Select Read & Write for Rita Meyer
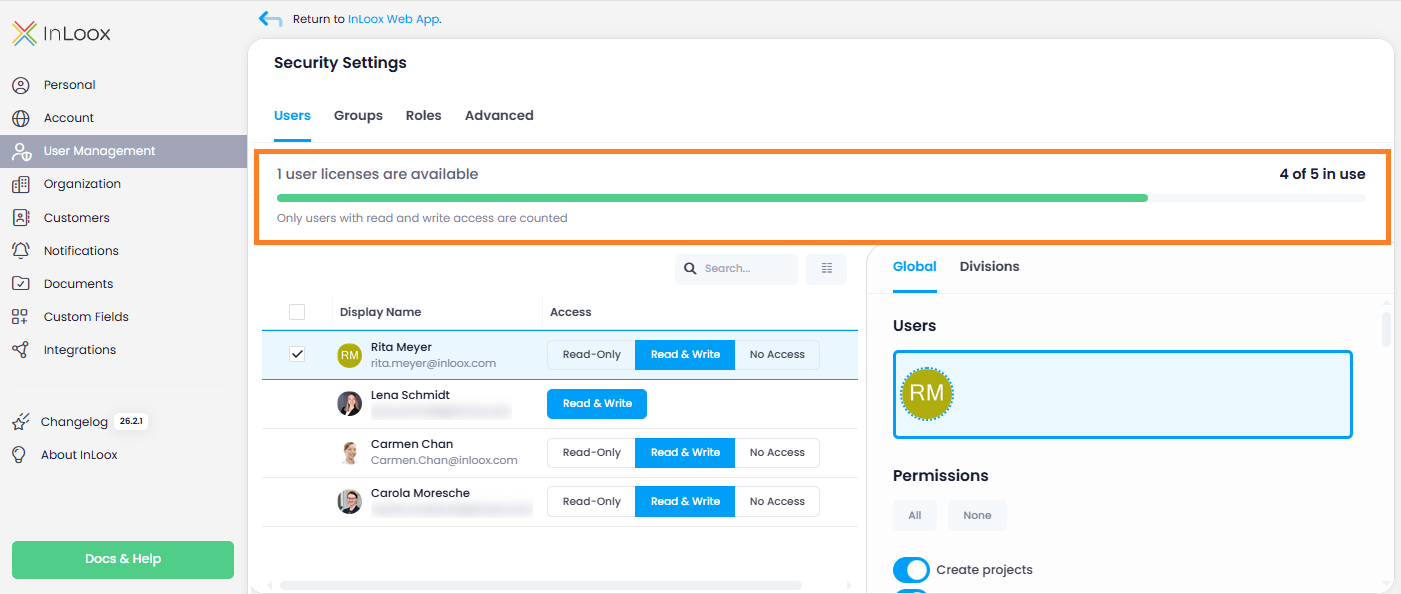The height and width of the screenshot is (594, 1401). click(685, 355)
